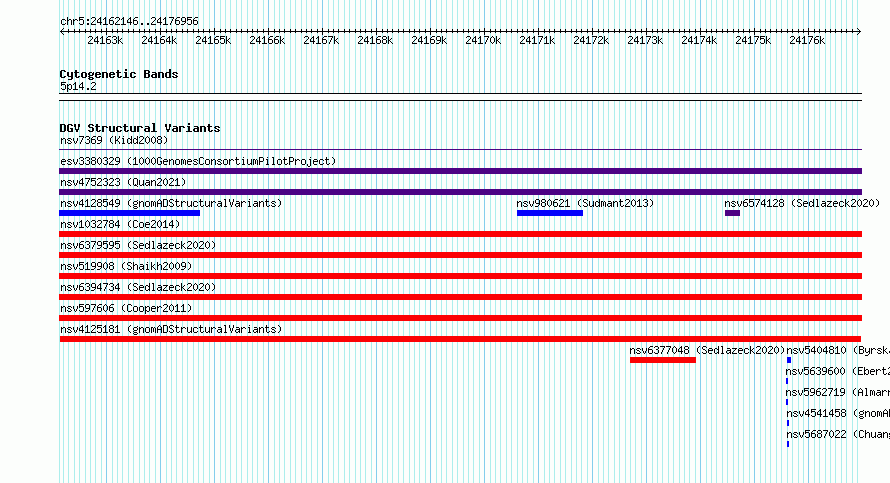Open the nsv5404810 variant label
The height and width of the screenshot is (483, 890).
(838, 350)
